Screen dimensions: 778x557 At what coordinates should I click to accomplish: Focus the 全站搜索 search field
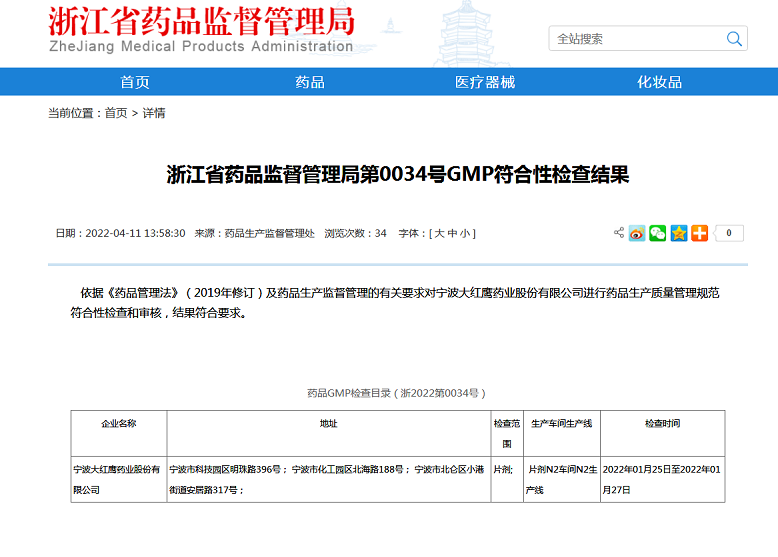coord(635,39)
